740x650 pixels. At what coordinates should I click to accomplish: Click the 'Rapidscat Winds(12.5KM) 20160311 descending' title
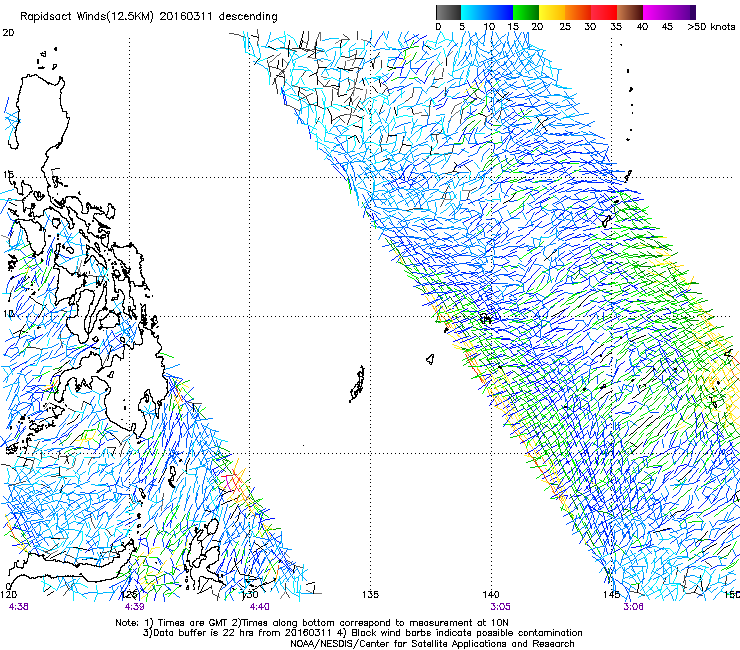pos(149,16)
